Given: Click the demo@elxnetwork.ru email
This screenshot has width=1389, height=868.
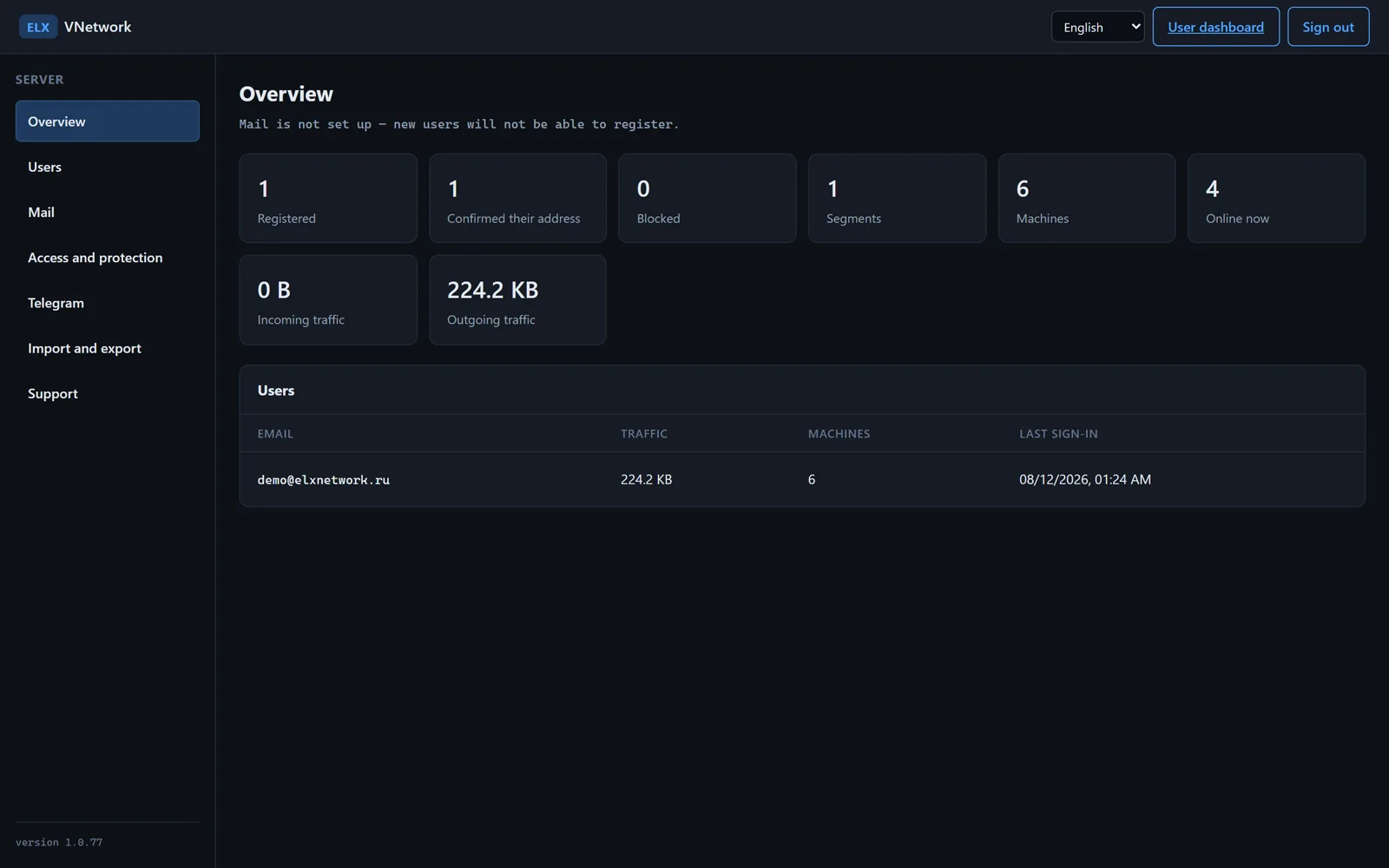Looking at the screenshot, I should pyautogui.click(x=324, y=480).
